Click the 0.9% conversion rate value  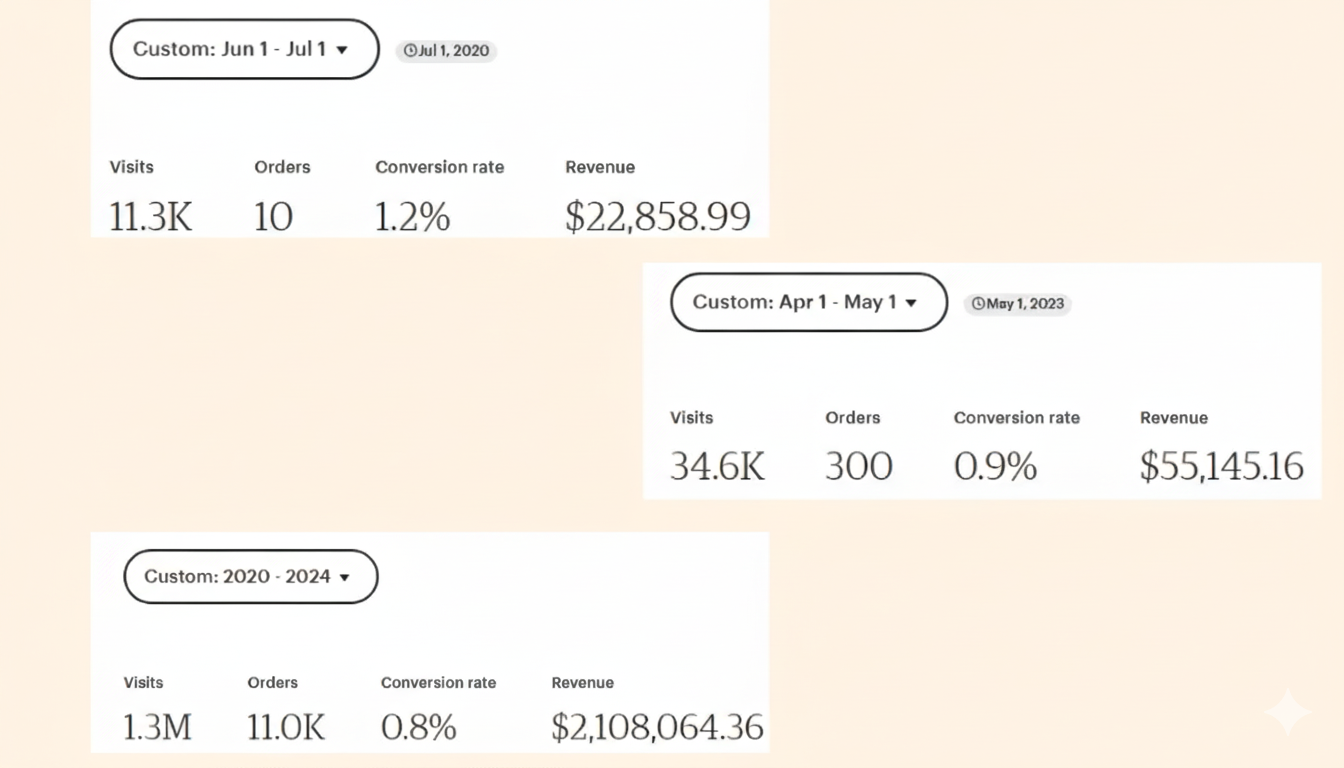pos(995,466)
